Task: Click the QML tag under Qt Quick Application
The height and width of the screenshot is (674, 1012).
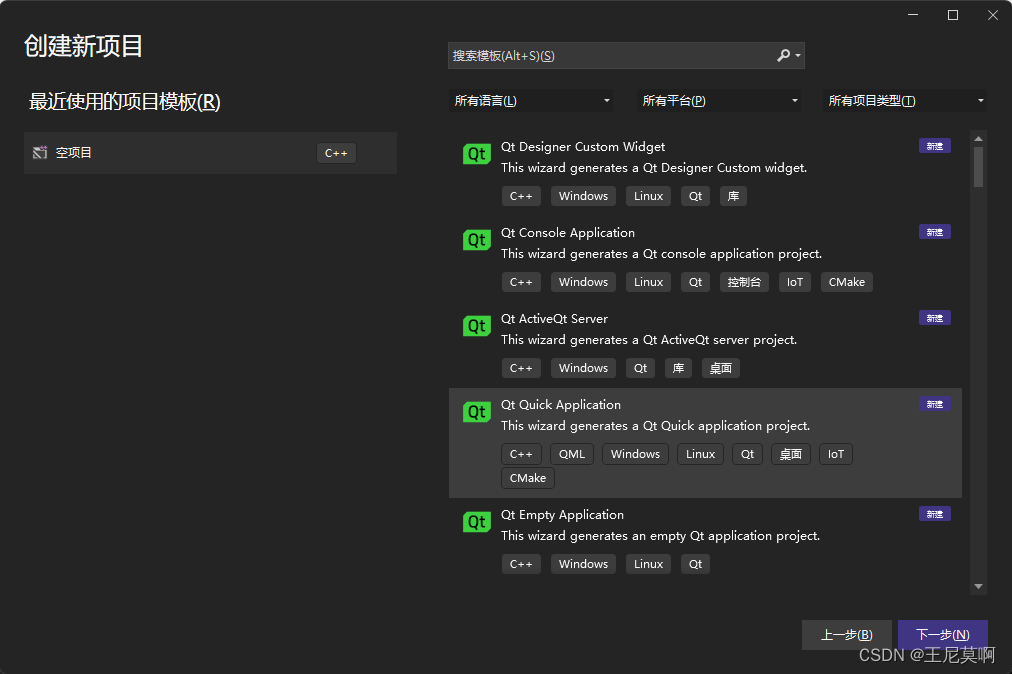Action: 572,454
